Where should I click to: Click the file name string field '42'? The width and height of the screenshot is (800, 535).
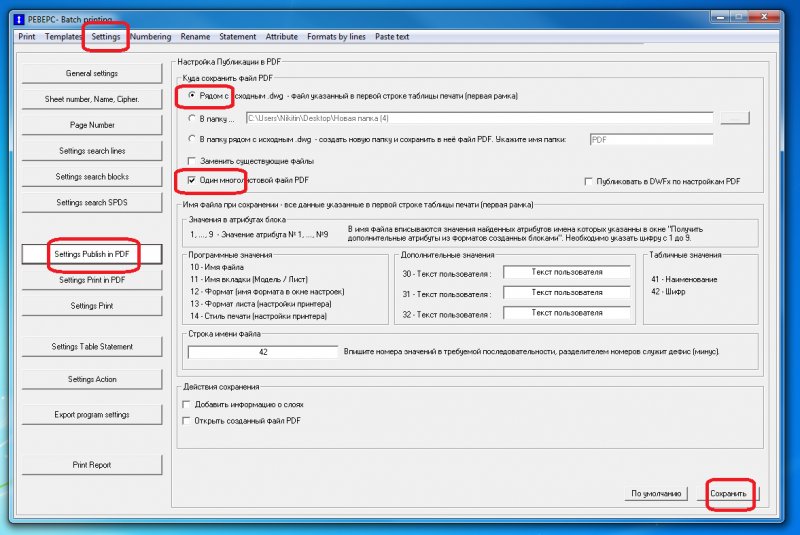263,352
